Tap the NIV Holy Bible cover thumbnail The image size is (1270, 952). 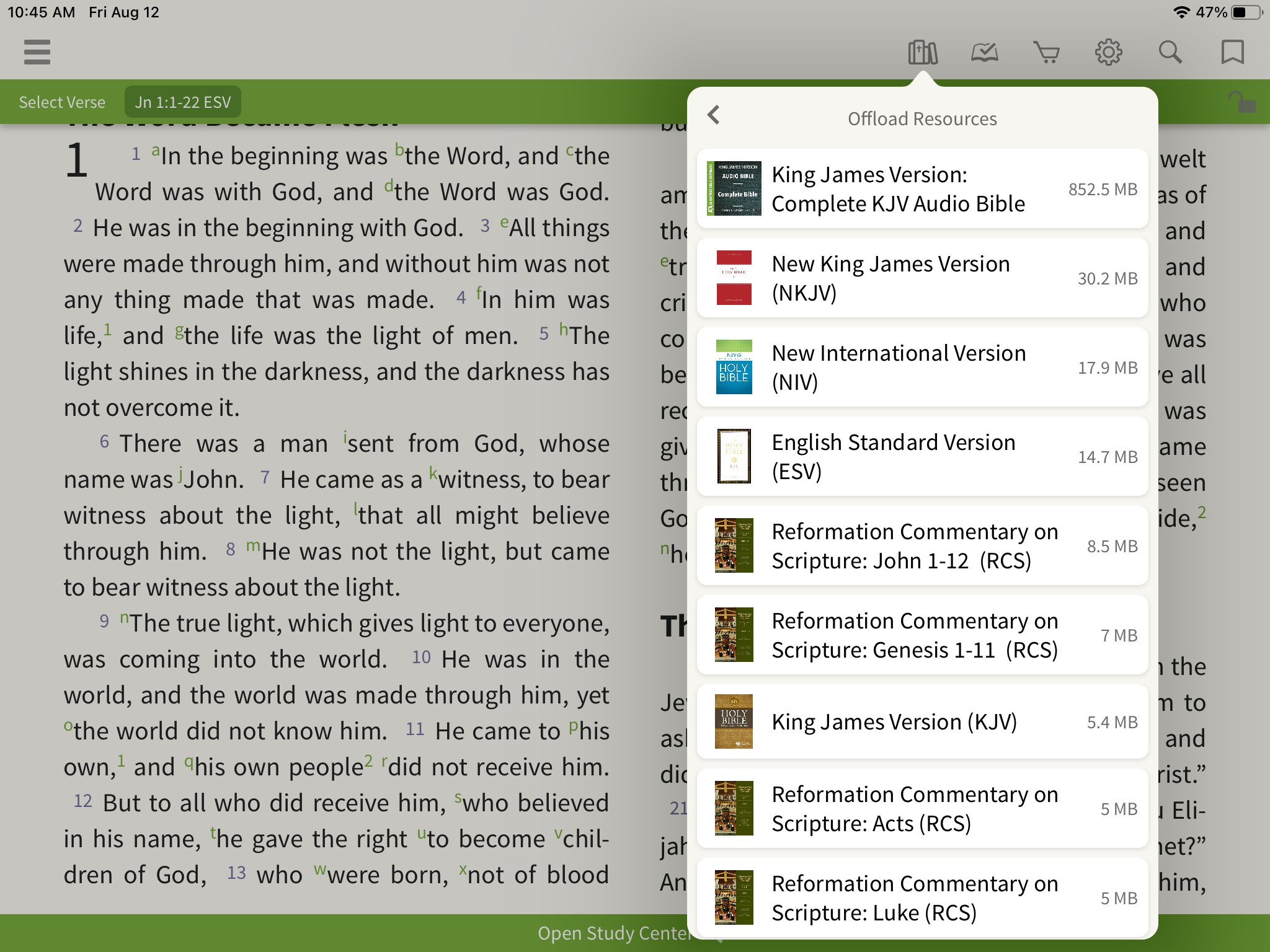[734, 367]
